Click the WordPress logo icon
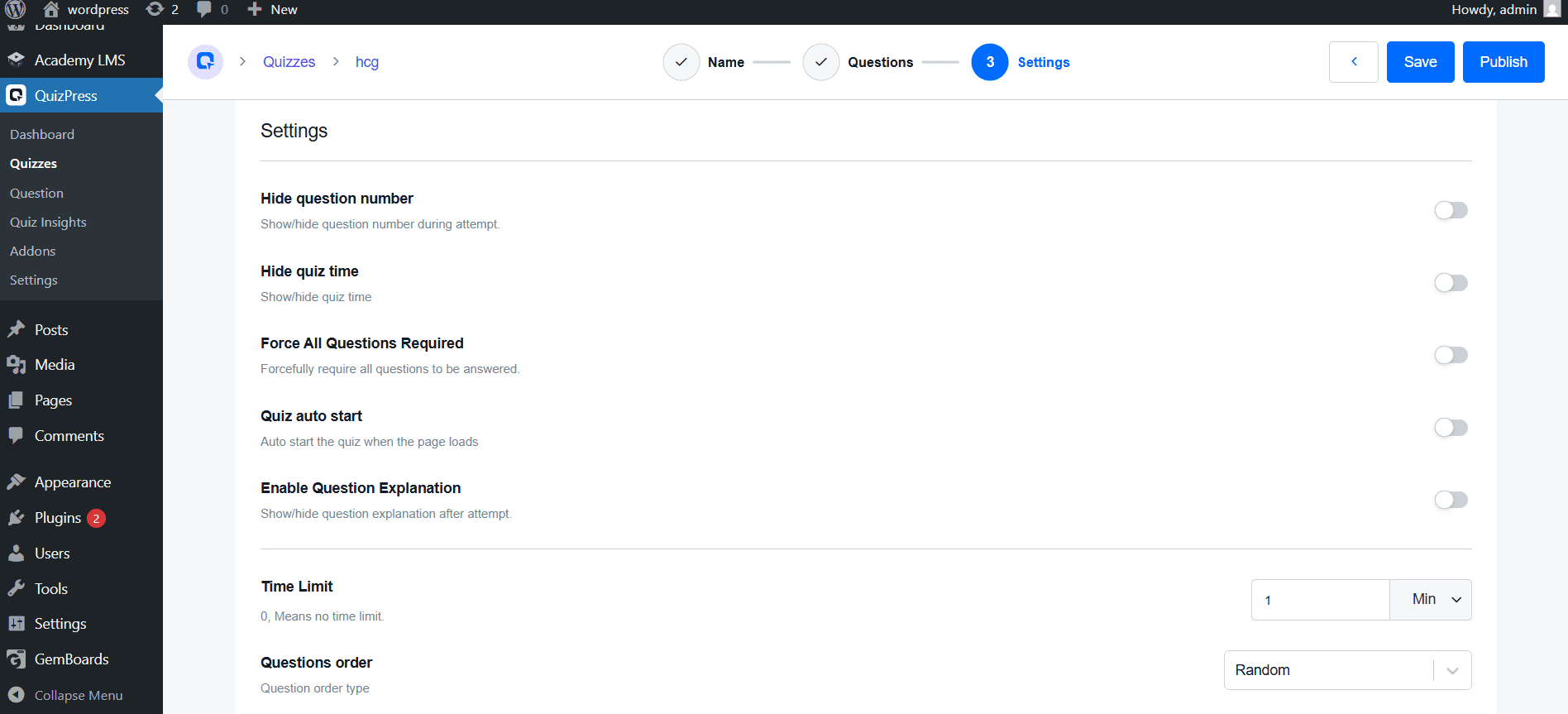Image resolution: width=1568 pixels, height=714 pixels. pos(16,9)
